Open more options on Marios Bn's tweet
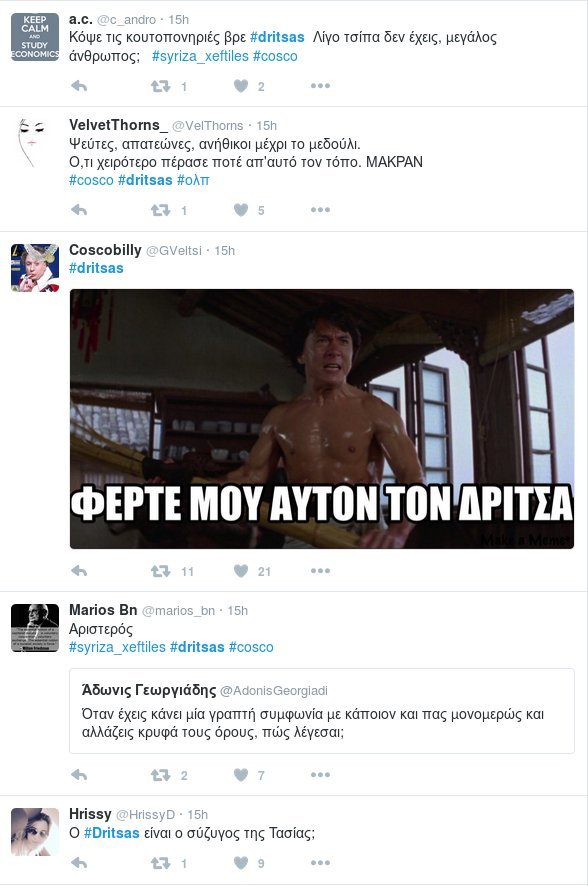 click(x=319, y=775)
